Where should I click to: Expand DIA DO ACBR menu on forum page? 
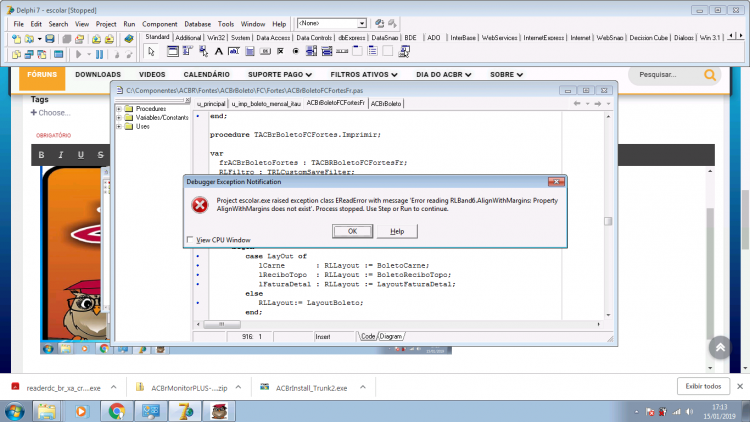pos(443,75)
